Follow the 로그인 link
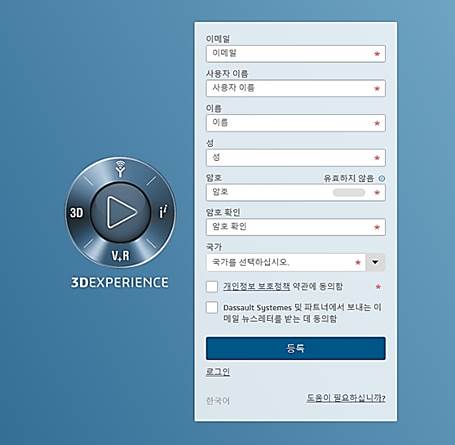This screenshot has height=445, width=455. coord(218,371)
